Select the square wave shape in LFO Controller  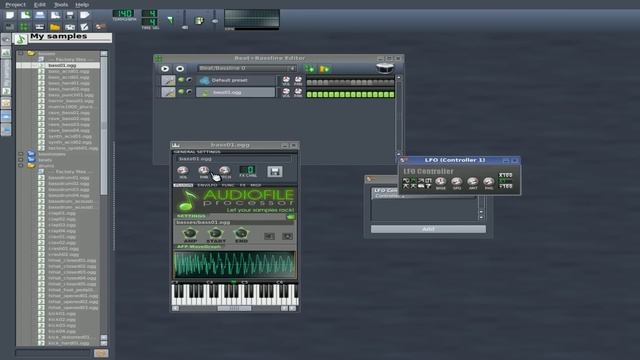click(x=428, y=180)
